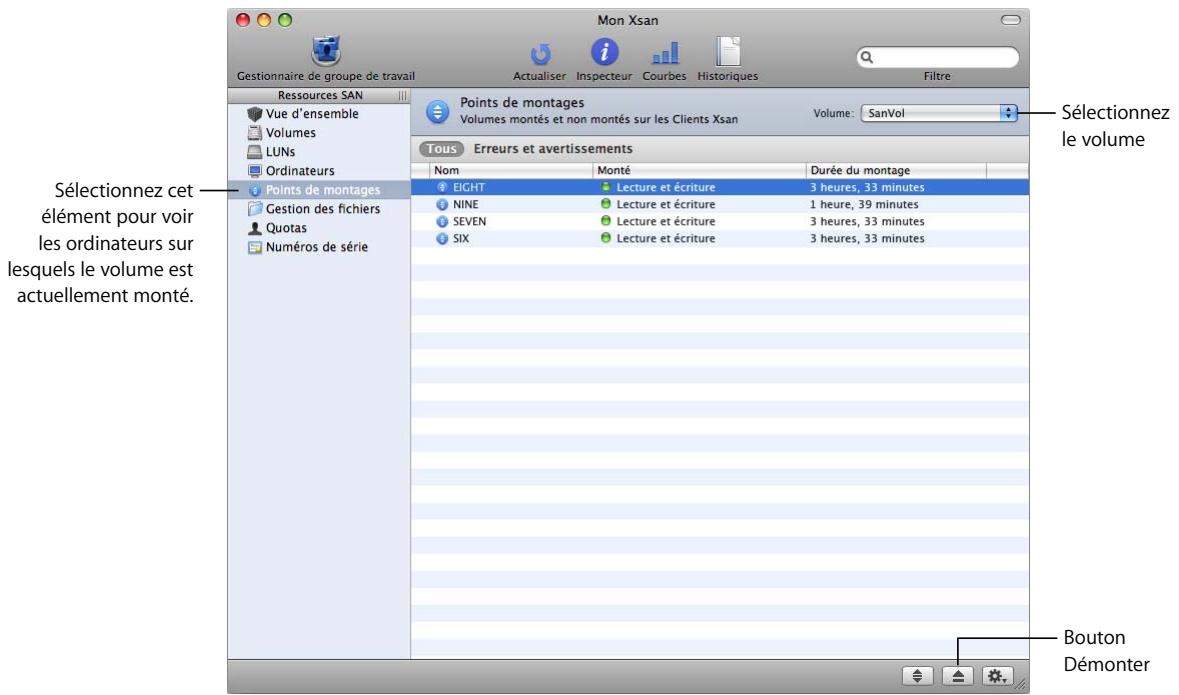Select the Erreurs et avertissements tab
The width and height of the screenshot is (1179, 695).
[x=553, y=149]
